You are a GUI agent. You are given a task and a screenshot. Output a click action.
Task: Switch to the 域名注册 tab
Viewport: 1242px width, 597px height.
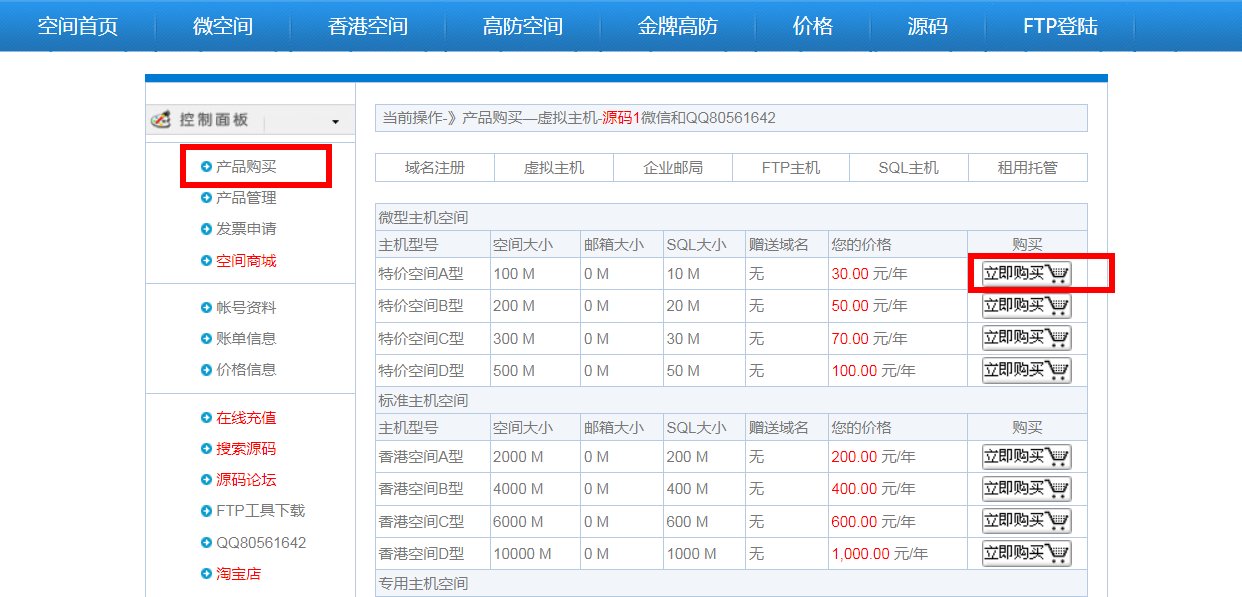point(435,168)
